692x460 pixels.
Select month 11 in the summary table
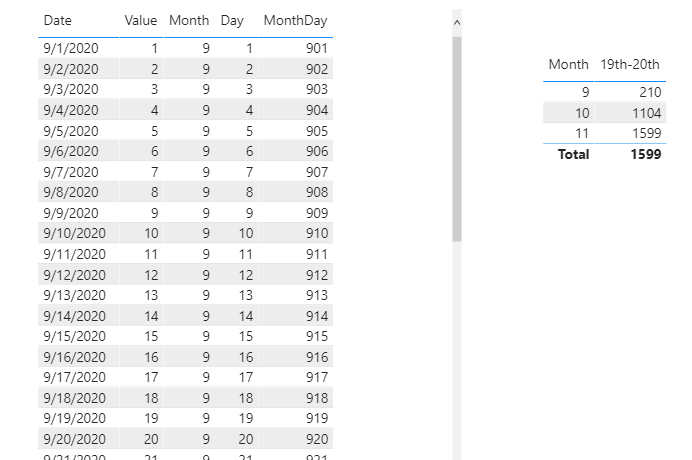tap(582, 133)
